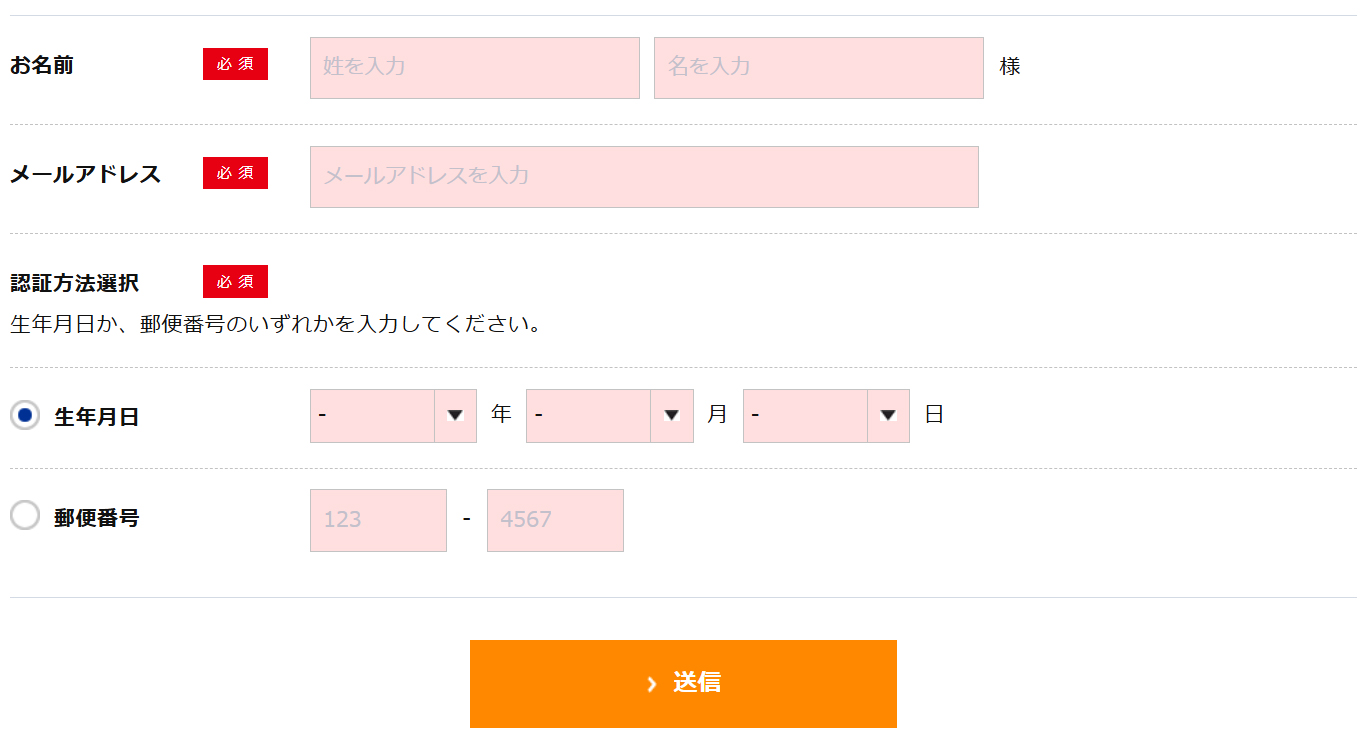Select the 郵便番号 radio button
Screen dimensions: 1361x742
click(25, 518)
